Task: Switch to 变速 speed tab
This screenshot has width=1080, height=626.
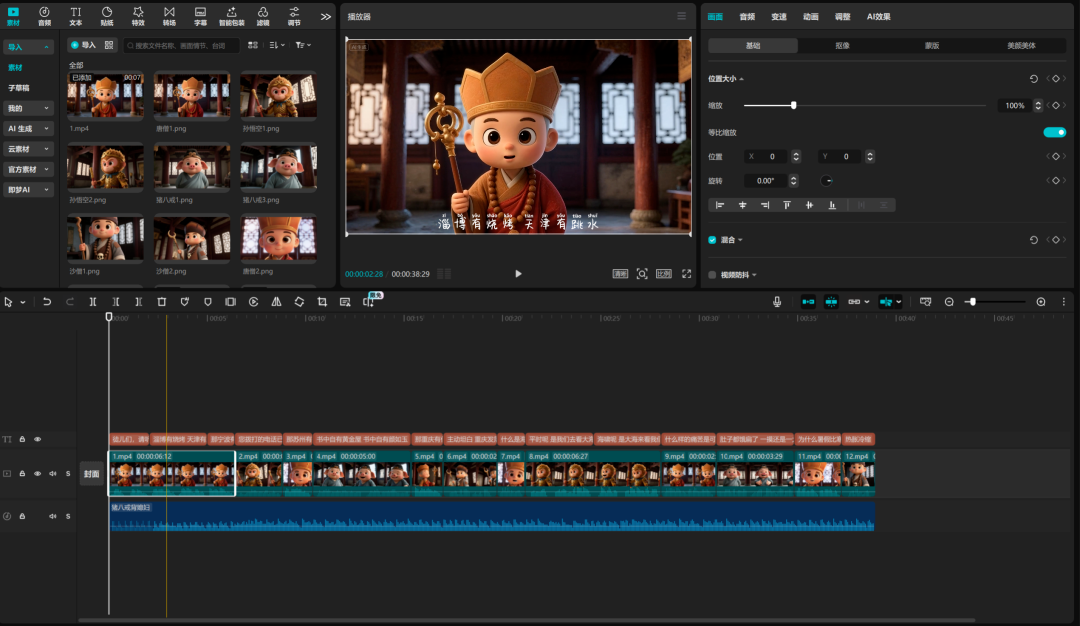Action: [779, 17]
